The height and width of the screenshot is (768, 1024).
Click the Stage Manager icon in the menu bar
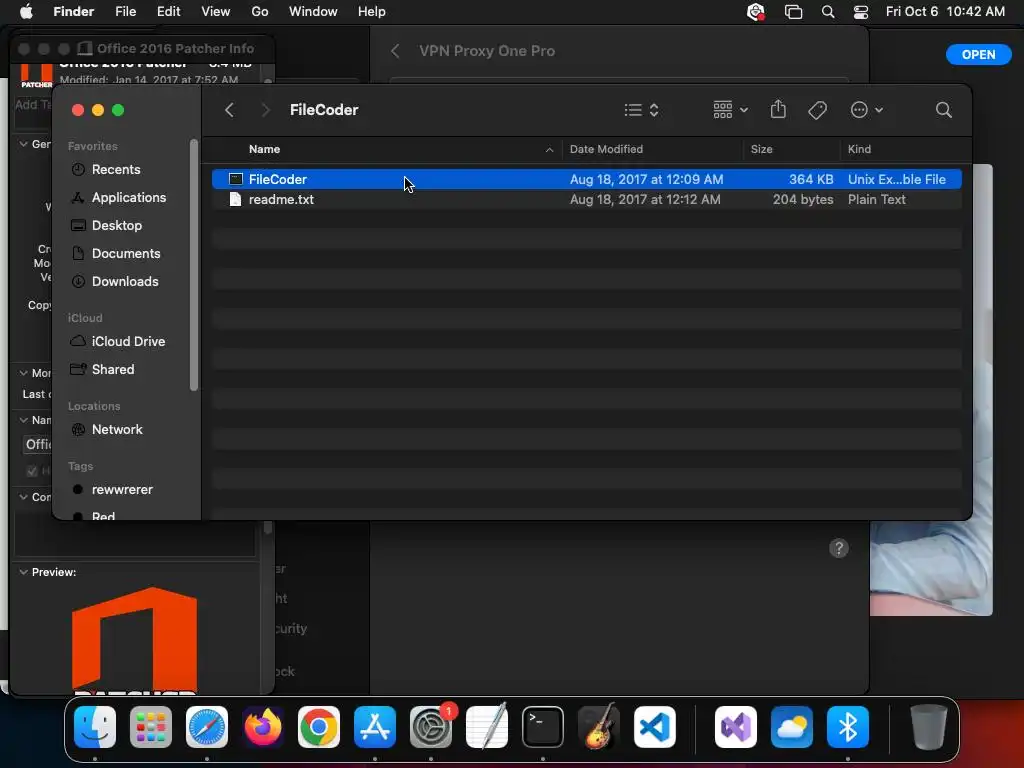point(793,12)
